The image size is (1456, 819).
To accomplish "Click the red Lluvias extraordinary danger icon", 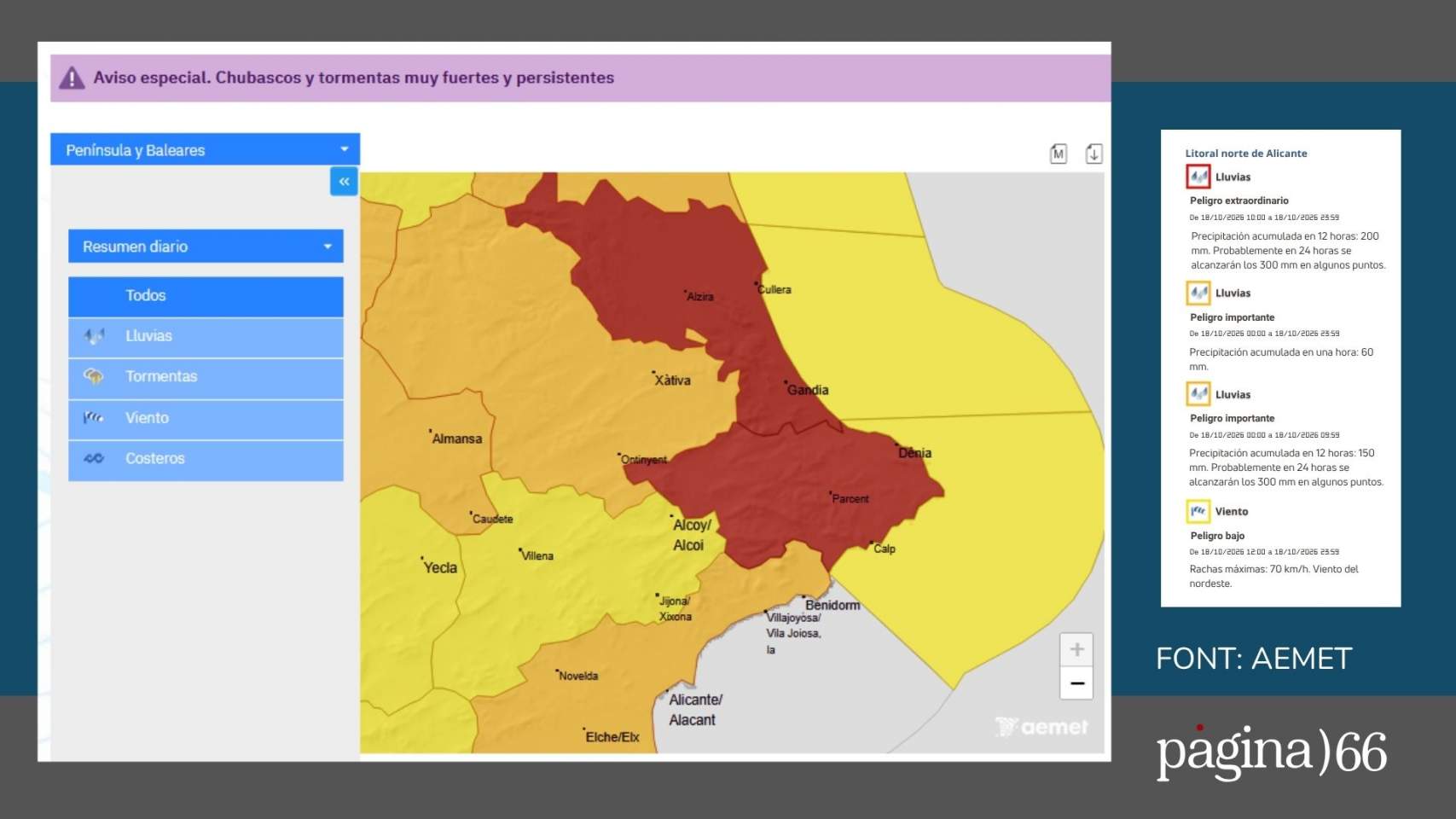I will (1198, 177).
